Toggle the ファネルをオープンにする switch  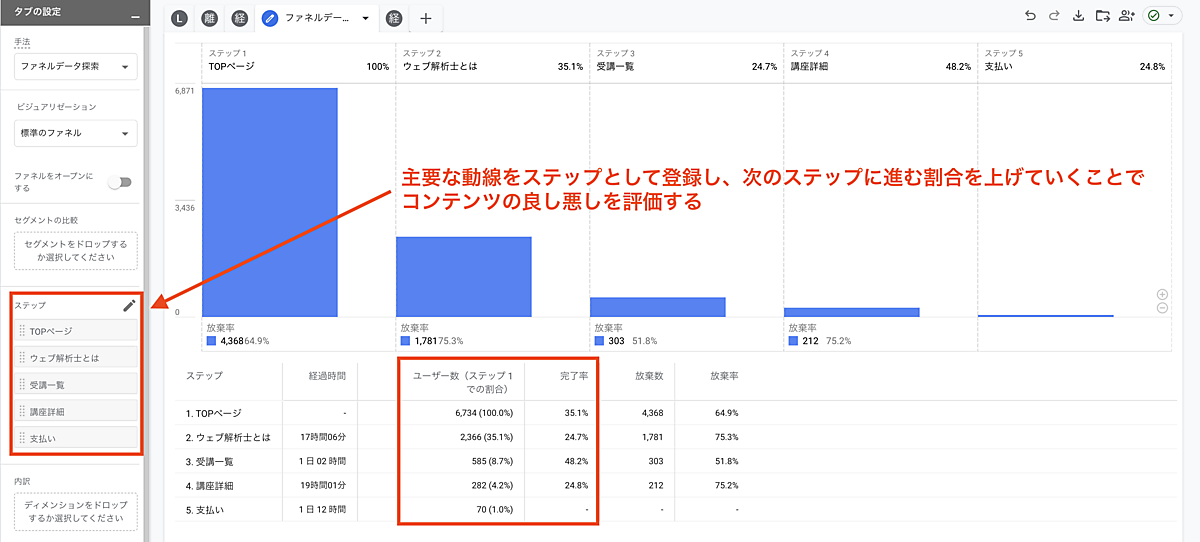pyautogui.click(x=120, y=181)
